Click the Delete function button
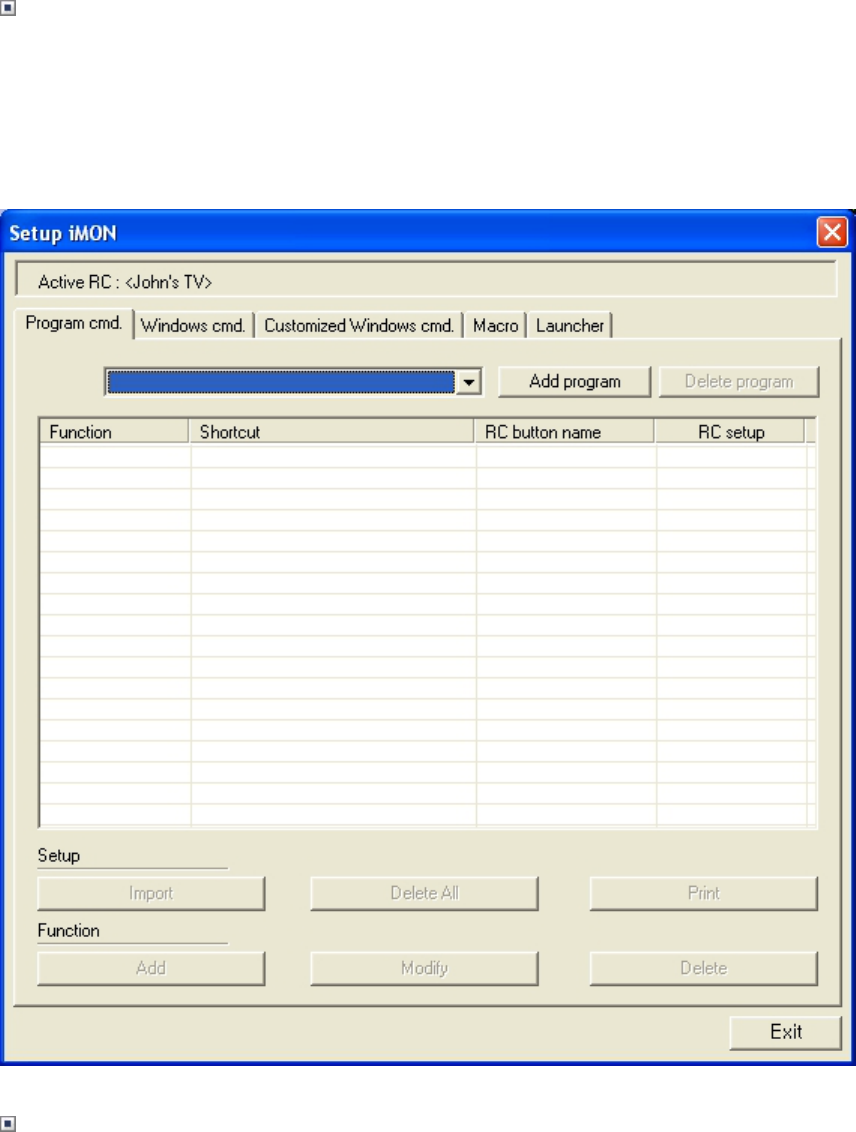Screen dimensions: 856x1132 (x=704, y=969)
